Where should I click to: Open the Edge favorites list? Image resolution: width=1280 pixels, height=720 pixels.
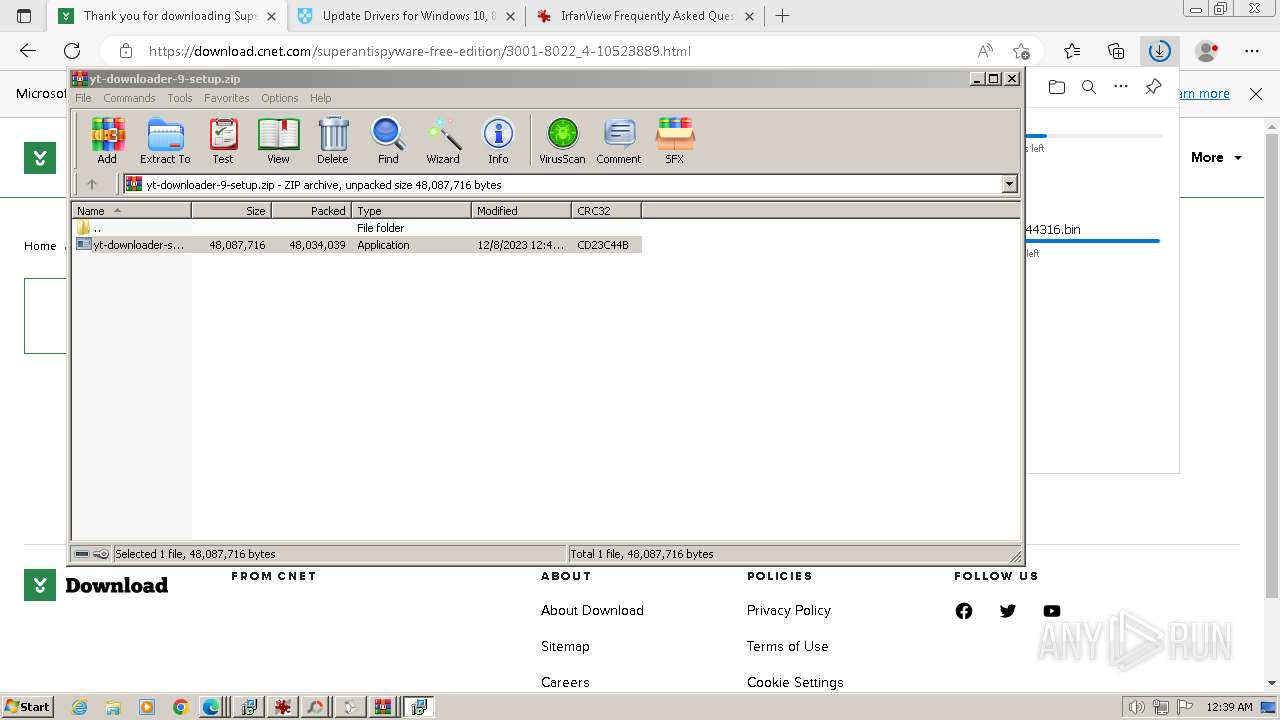coord(1072,51)
